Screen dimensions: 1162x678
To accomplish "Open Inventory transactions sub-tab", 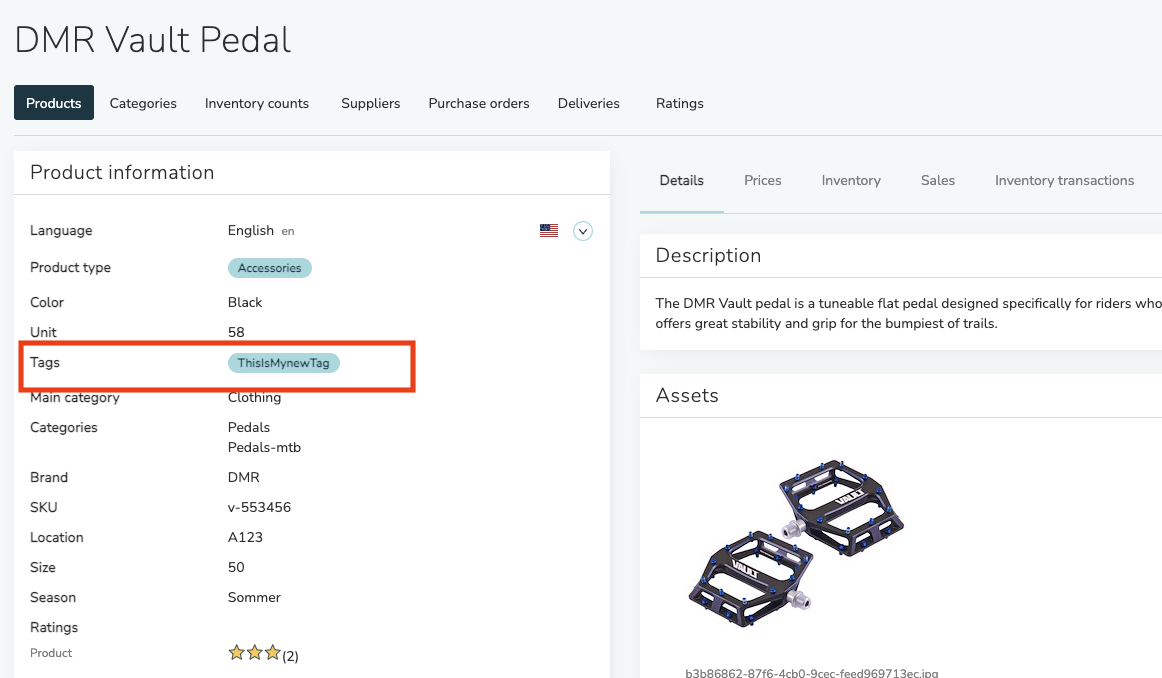I will (1064, 180).
